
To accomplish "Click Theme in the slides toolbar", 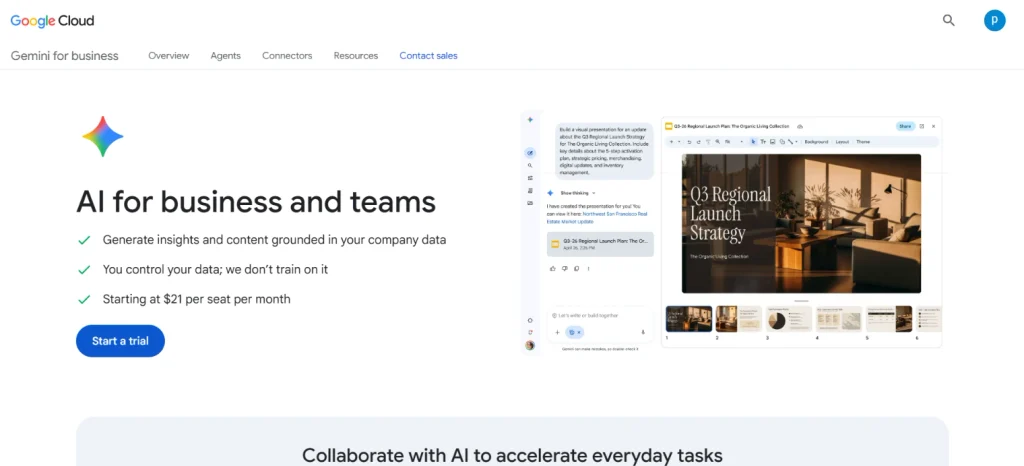I will [x=863, y=142].
